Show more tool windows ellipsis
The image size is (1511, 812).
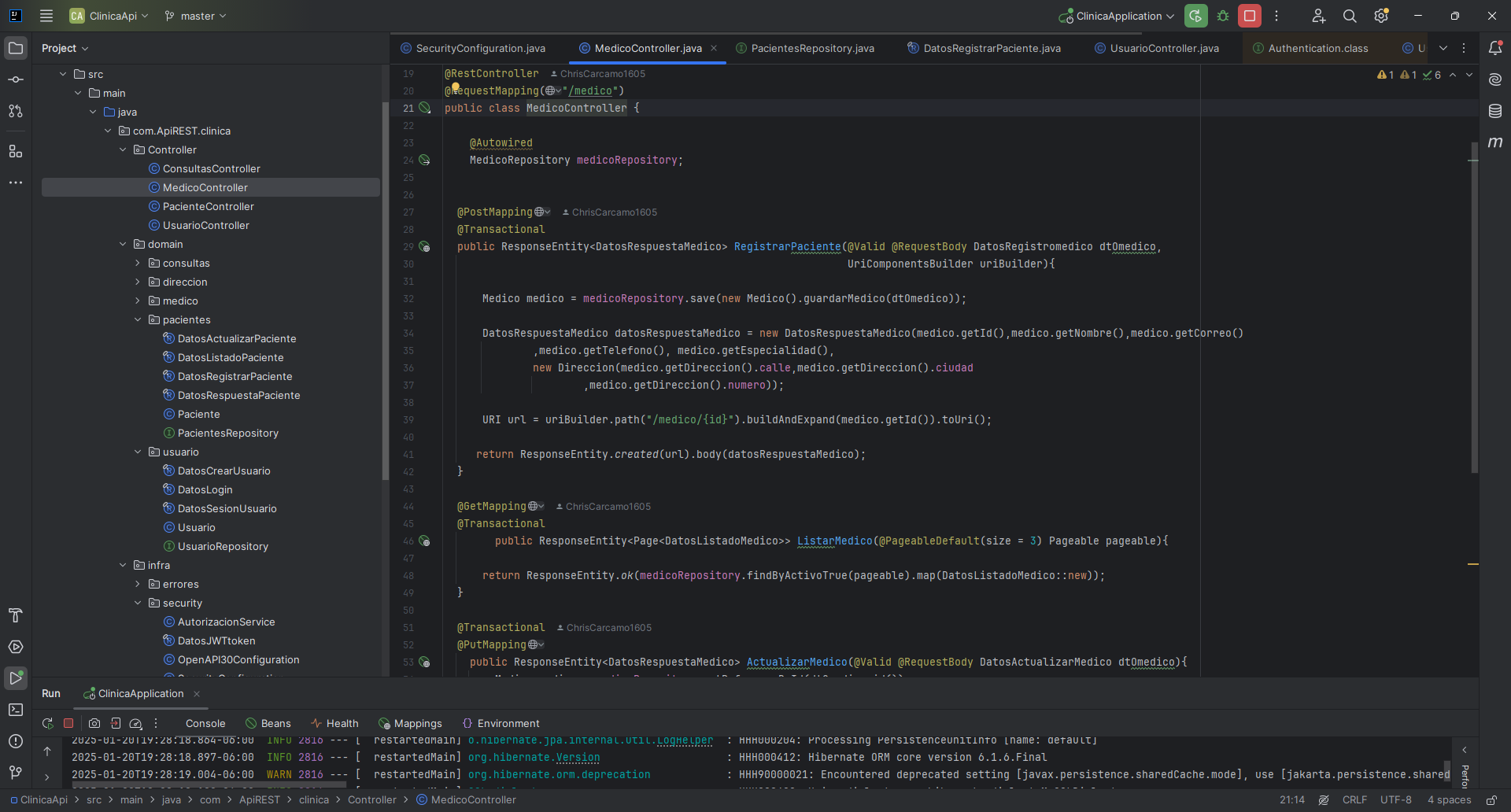pyautogui.click(x=16, y=183)
